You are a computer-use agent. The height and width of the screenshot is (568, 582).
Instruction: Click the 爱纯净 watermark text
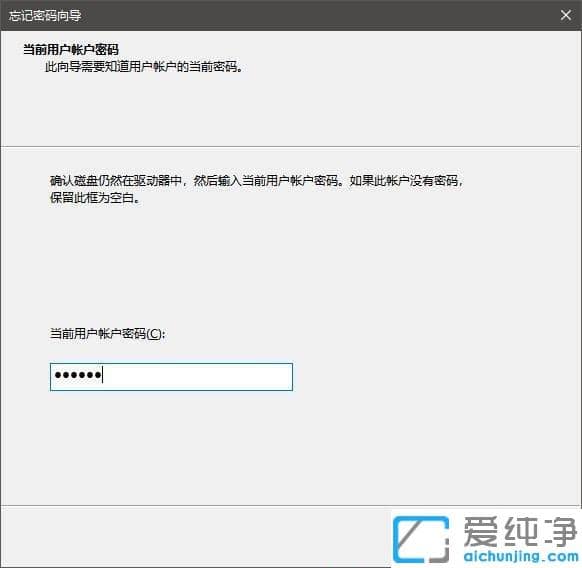tap(520, 532)
